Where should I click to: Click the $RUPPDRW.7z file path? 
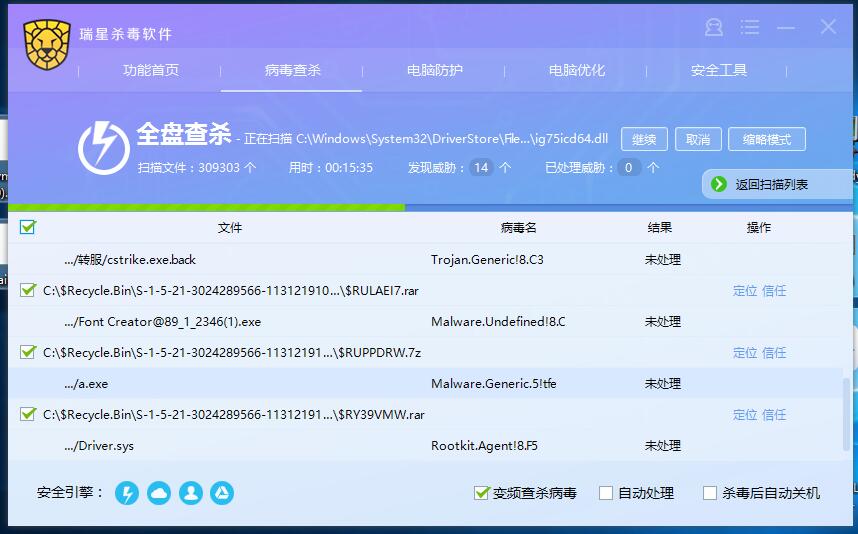[x=232, y=353]
